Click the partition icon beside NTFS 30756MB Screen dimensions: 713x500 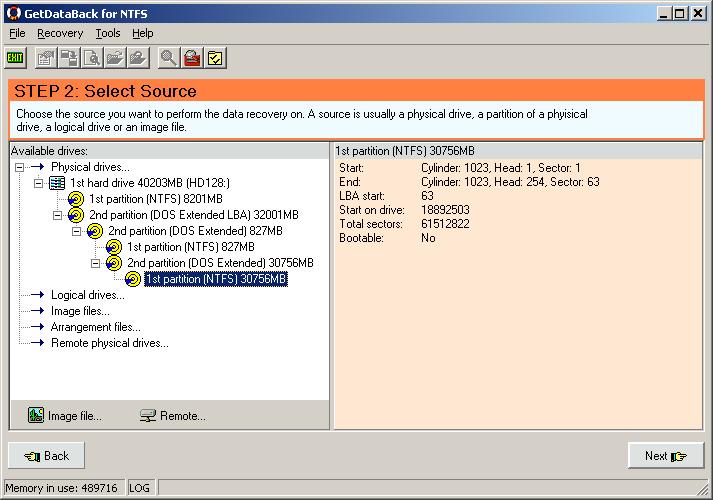[x=133, y=279]
